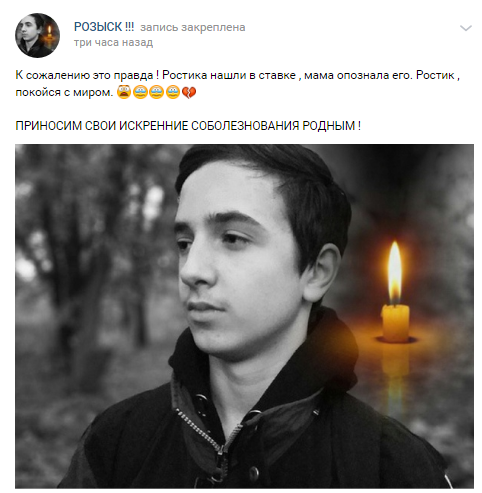Open the attached black-and-white memorial photo
The image size is (482, 493).
[x=244, y=316]
